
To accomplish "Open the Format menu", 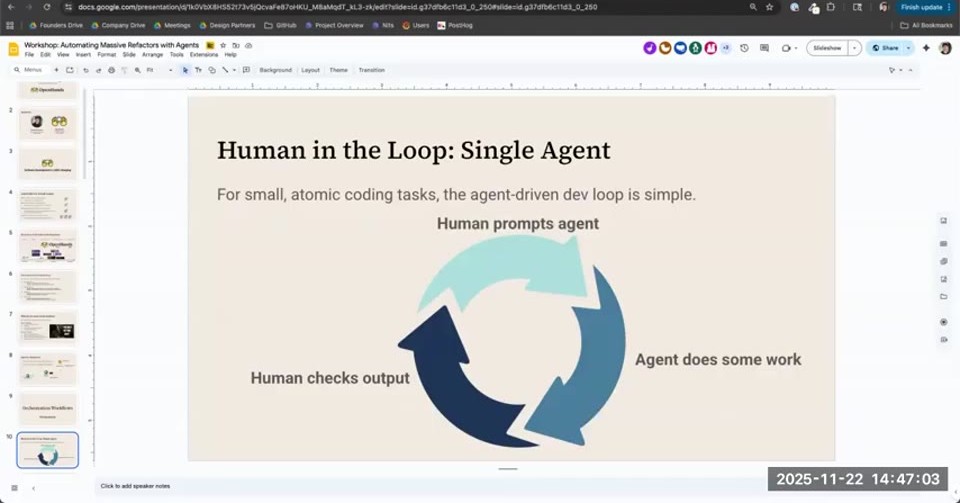I will pos(107,55).
